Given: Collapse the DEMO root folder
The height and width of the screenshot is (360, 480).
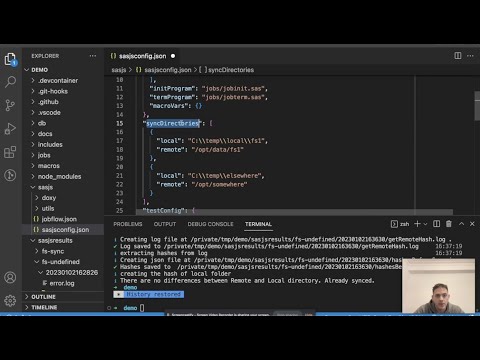Looking at the screenshot, I should click(x=40, y=70).
